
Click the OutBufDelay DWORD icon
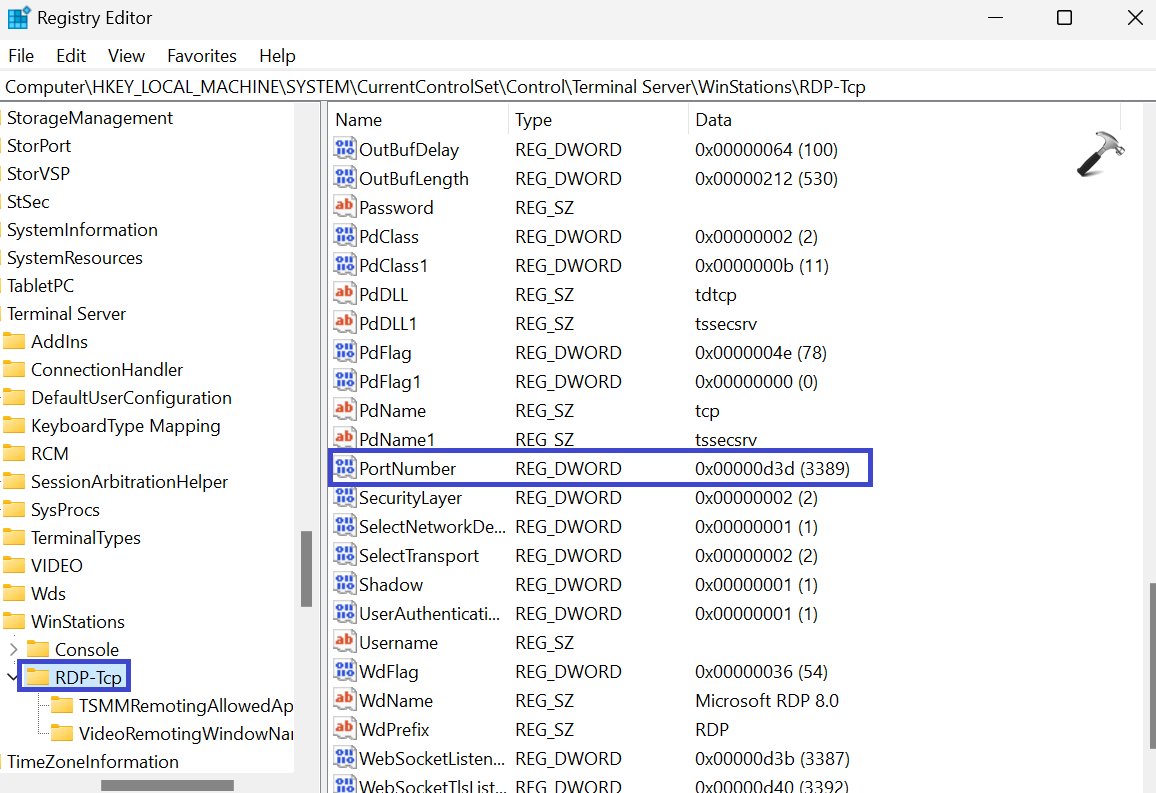click(x=345, y=149)
